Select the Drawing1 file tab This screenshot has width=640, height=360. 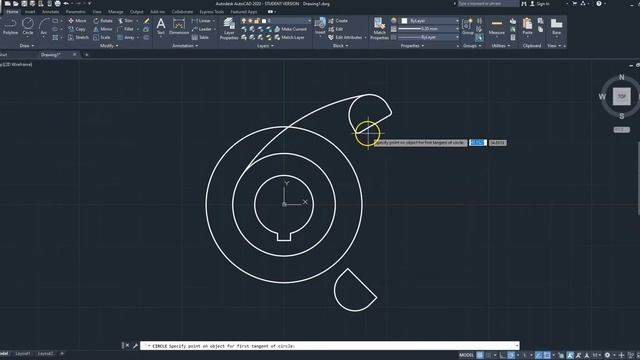51,55
